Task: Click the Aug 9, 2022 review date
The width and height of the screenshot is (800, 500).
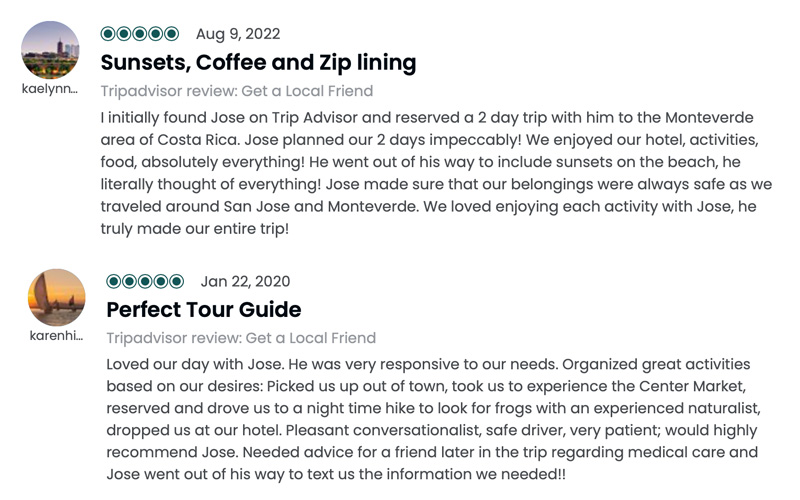Action: coord(238,34)
